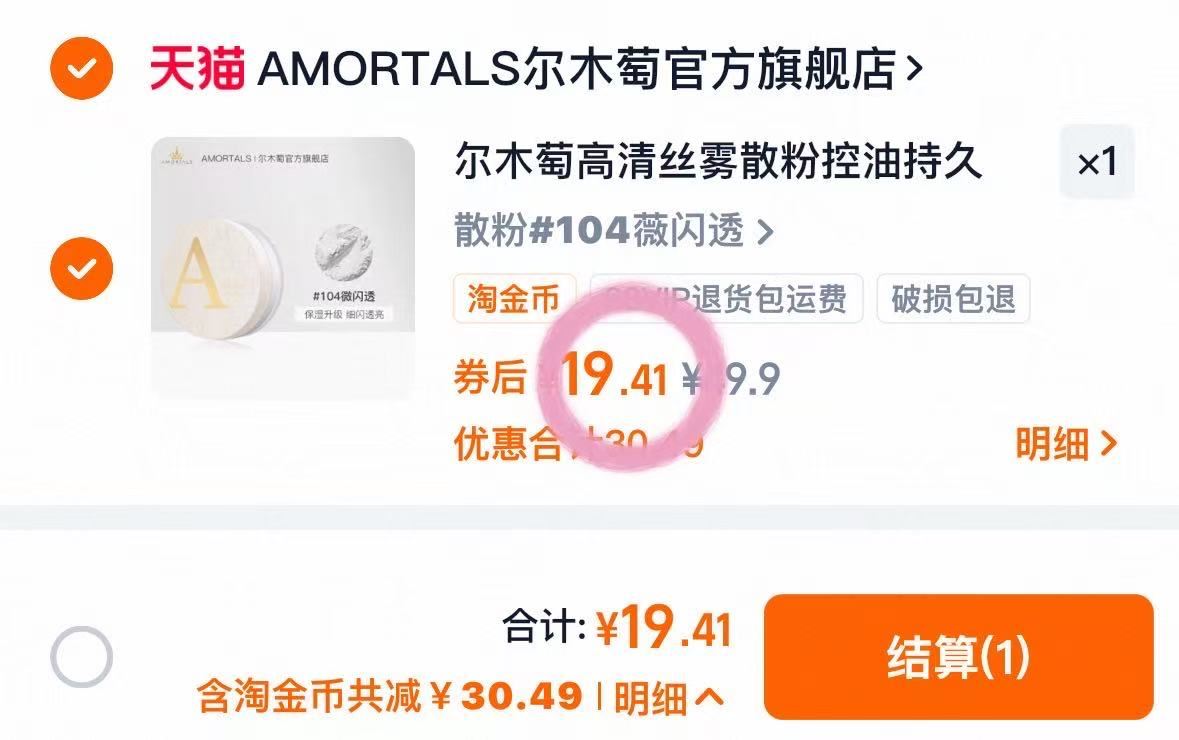Tap the 淘金币 tag

pos(514,299)
